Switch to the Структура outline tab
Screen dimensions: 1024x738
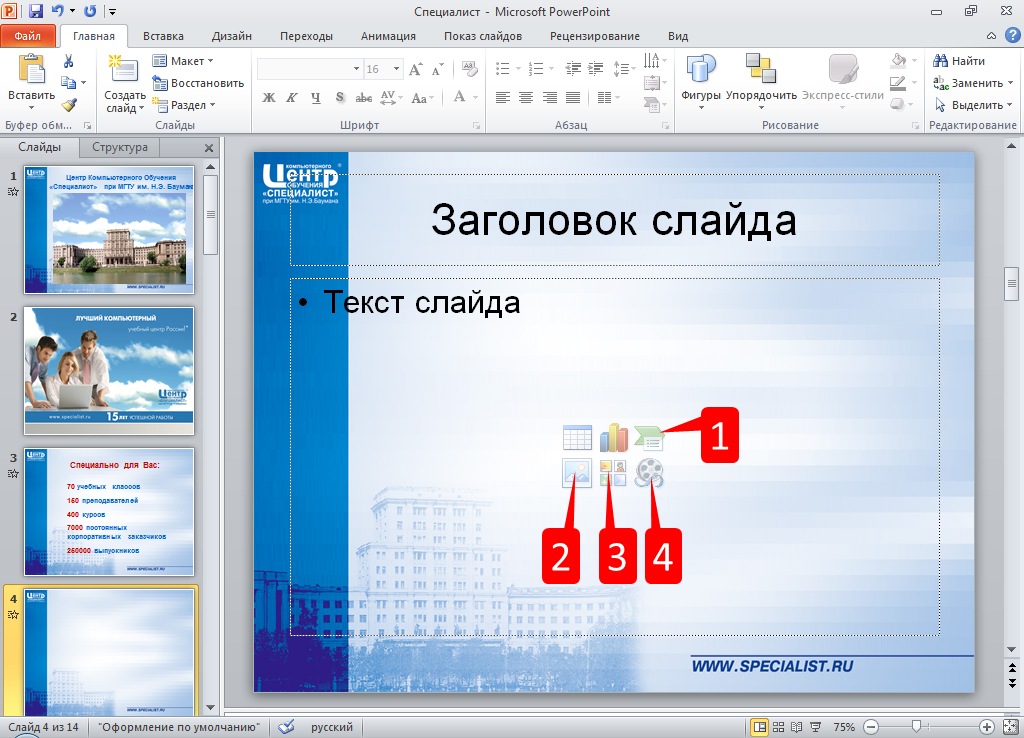tap(119, 147)
